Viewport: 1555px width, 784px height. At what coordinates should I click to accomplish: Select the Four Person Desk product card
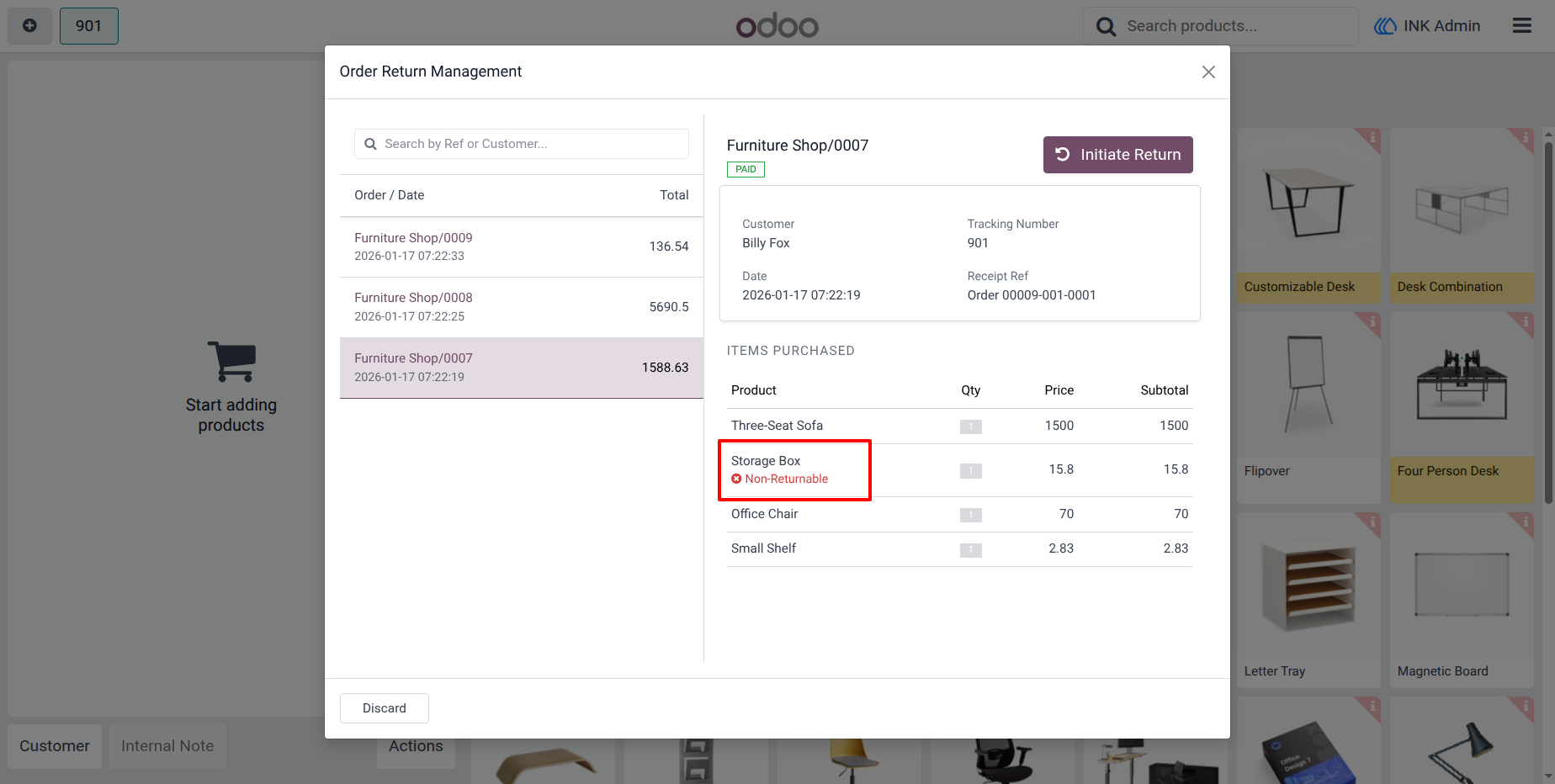[1462, 408]
